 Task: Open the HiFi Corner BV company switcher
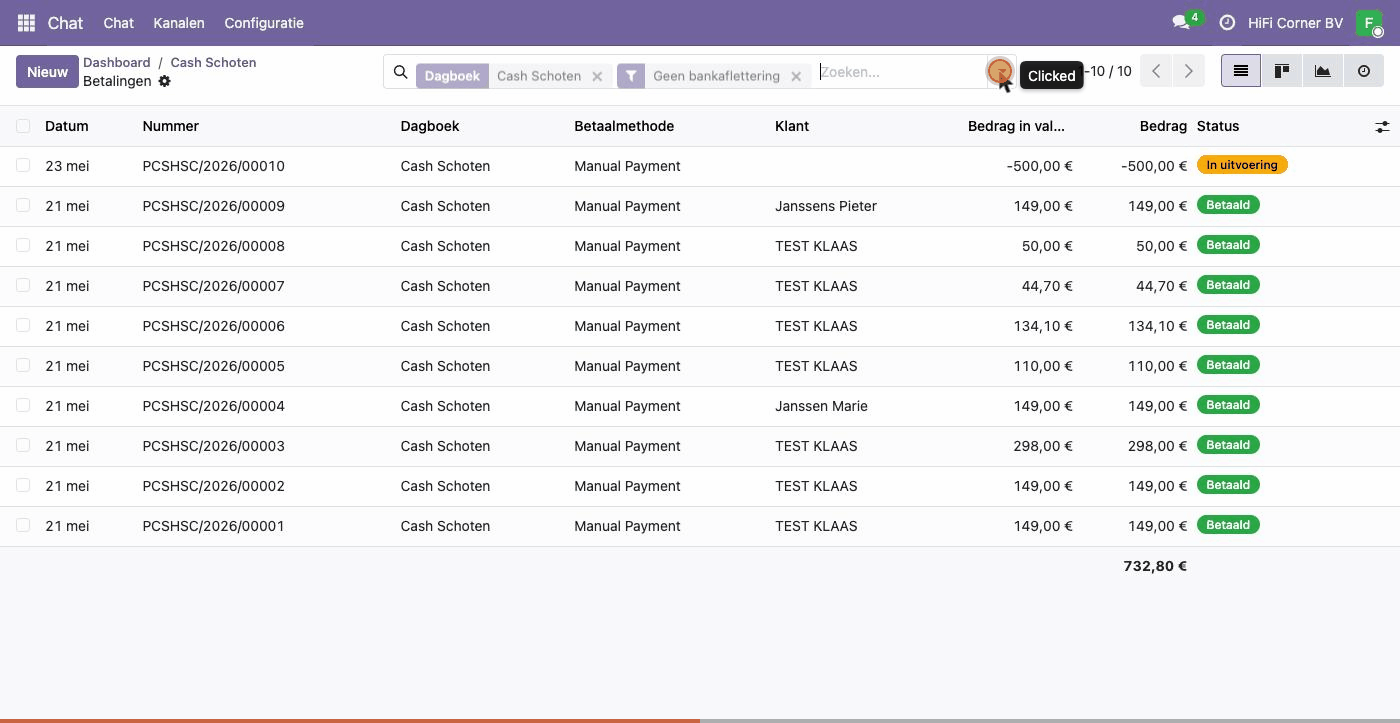1295,23
